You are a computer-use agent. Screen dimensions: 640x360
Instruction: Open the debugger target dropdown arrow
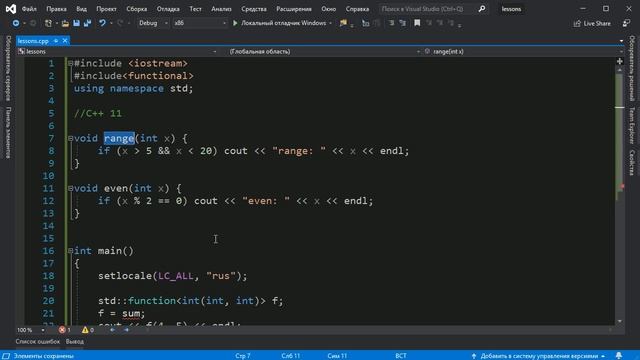(330, 23)
